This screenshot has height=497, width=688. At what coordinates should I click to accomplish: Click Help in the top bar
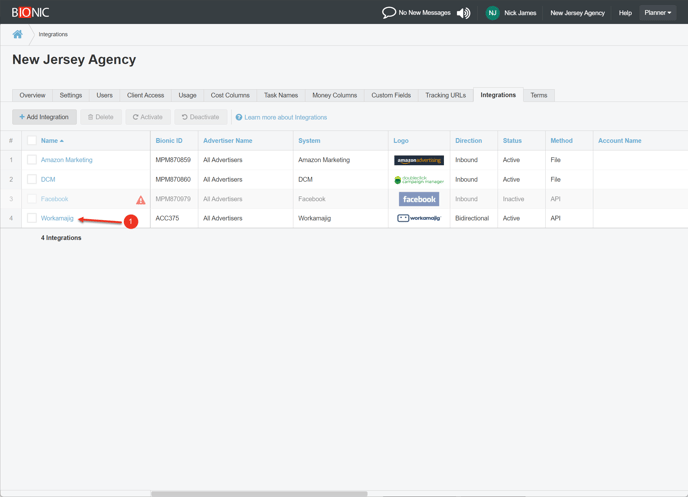pyautogui.click(x=625, y=13)
